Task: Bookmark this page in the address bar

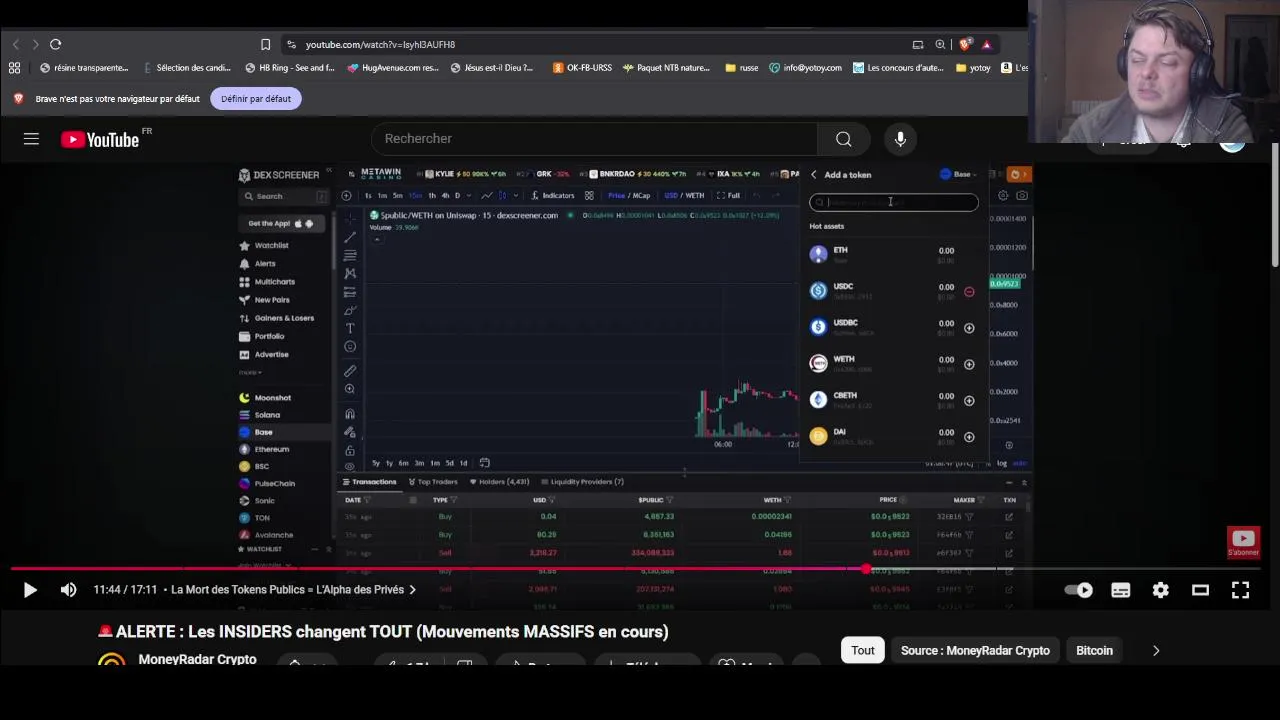Action: 265,44
